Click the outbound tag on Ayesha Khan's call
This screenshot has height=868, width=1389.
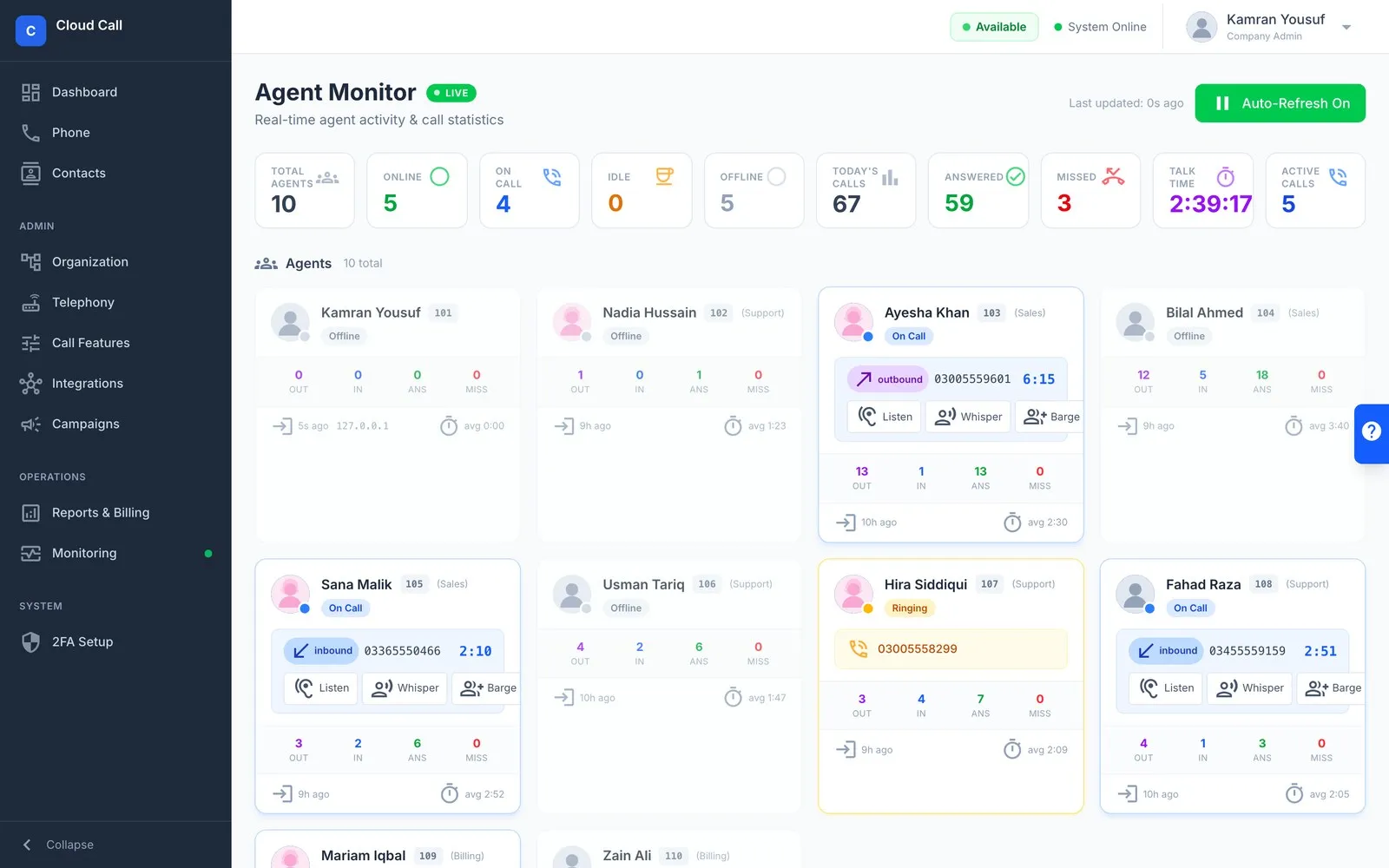[x=890, y=379]
